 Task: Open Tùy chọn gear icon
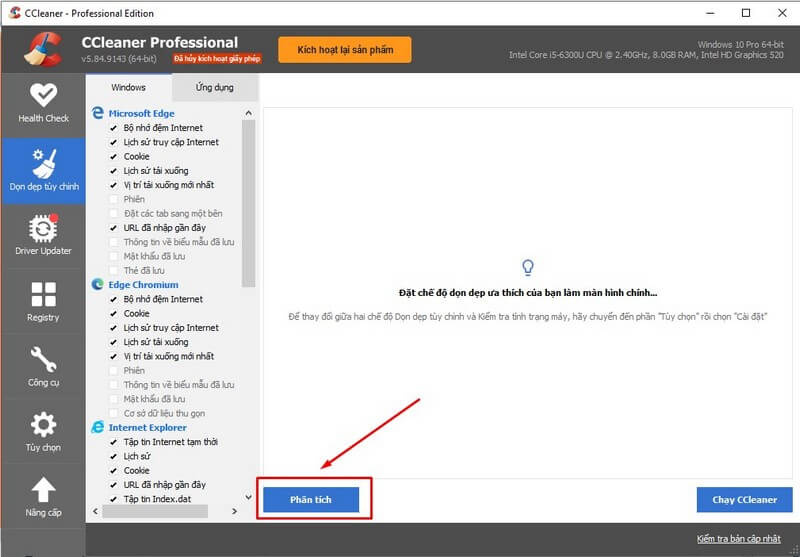tap(43, 423)
